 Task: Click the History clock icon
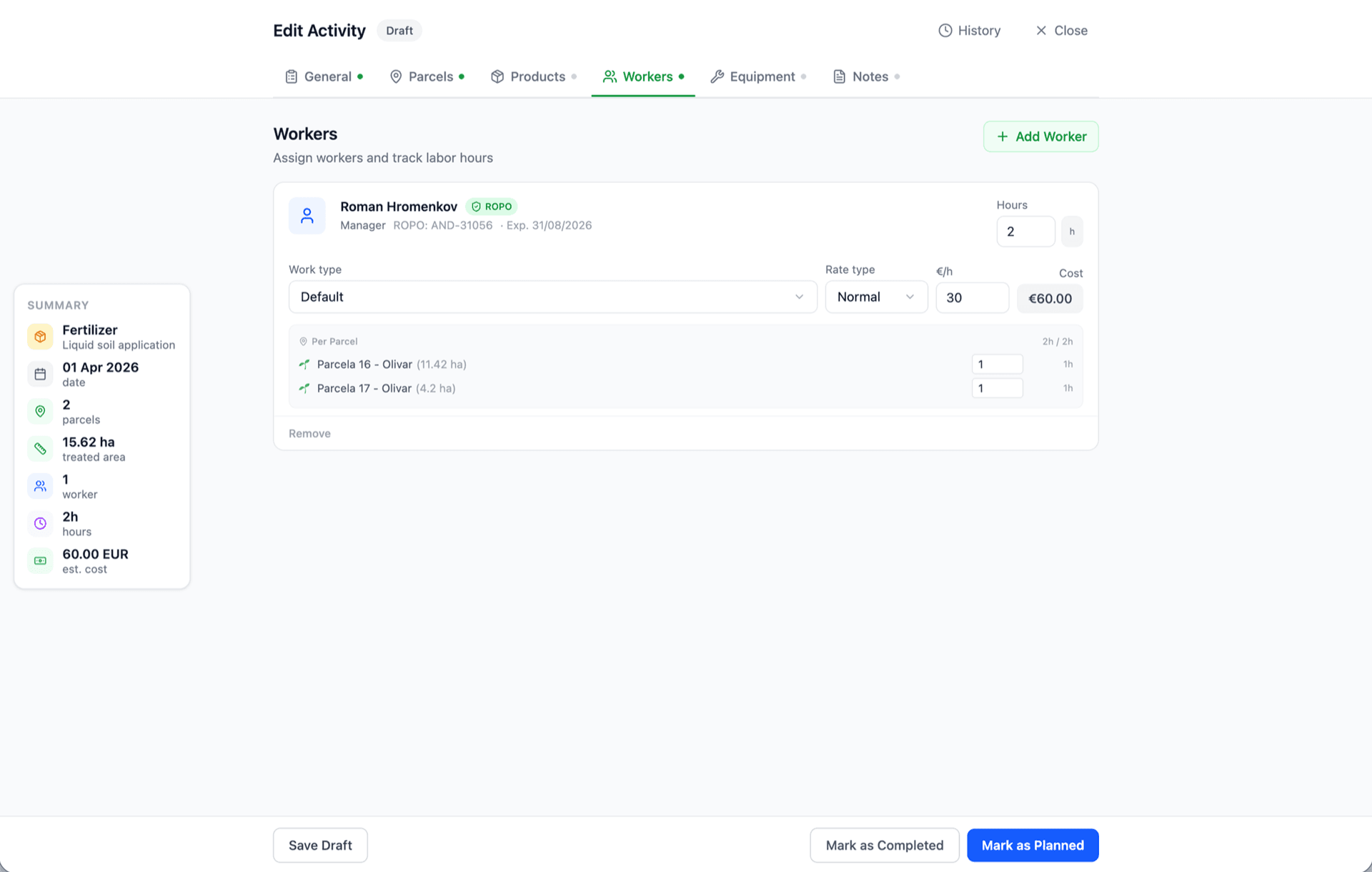click(945, 31)
